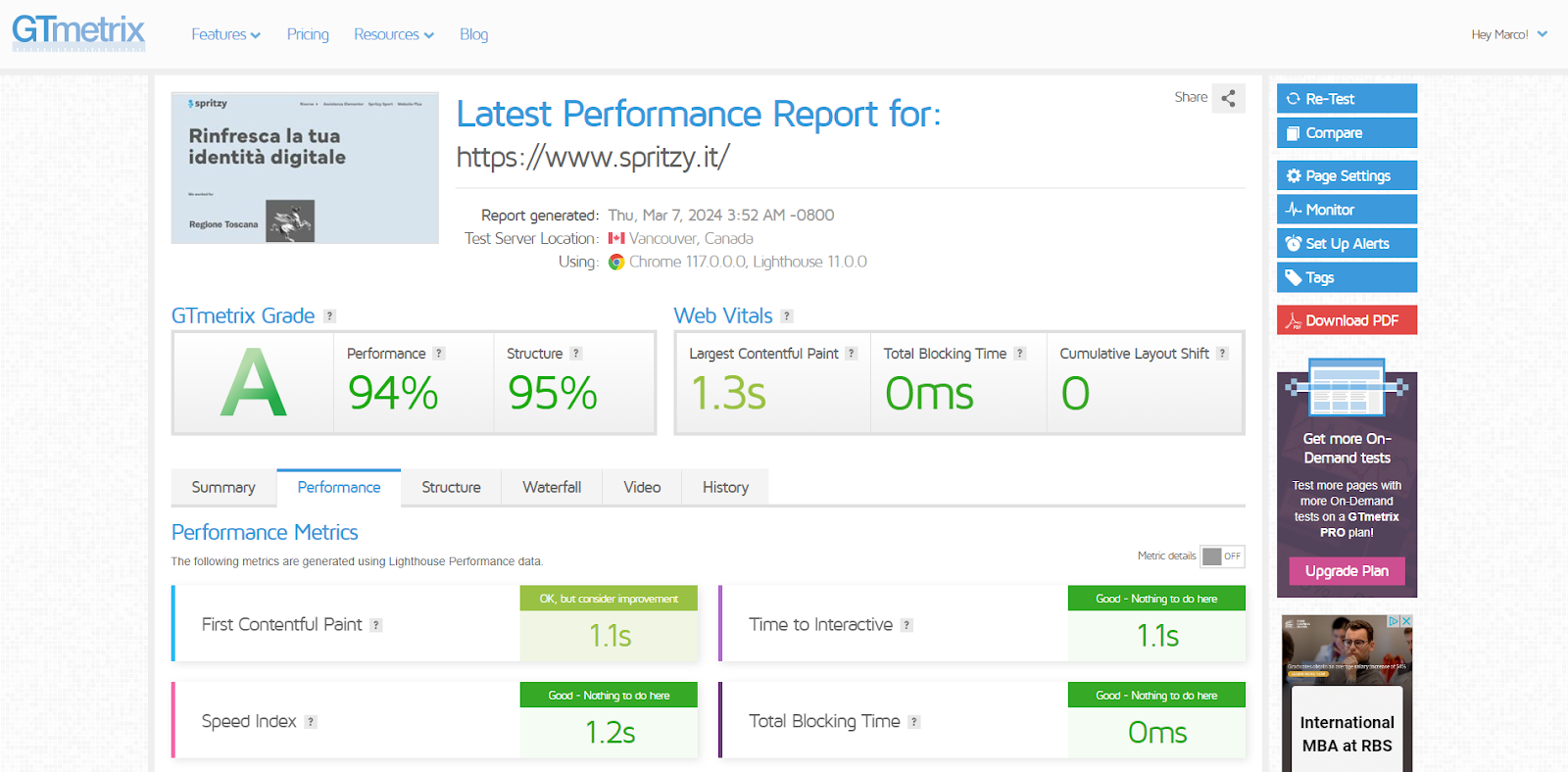Viewport: 1568px width, 772px height.
Task: Click the Upgrade Plan button
Action: tap(1347, 571)
